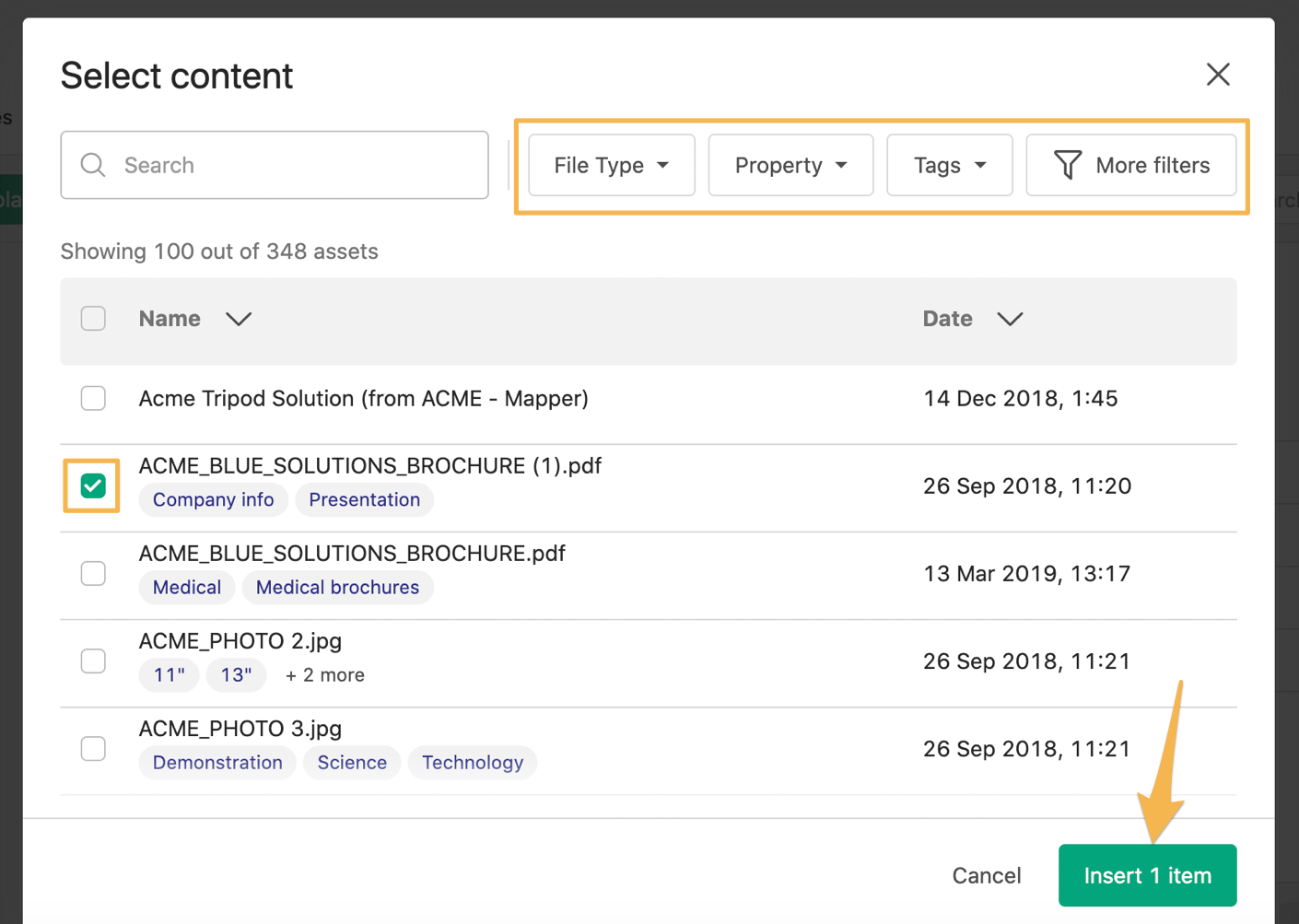Click date 13 Mar 2019, 13:17
Screen dimensions: 1299x924
pos(1026,573)
